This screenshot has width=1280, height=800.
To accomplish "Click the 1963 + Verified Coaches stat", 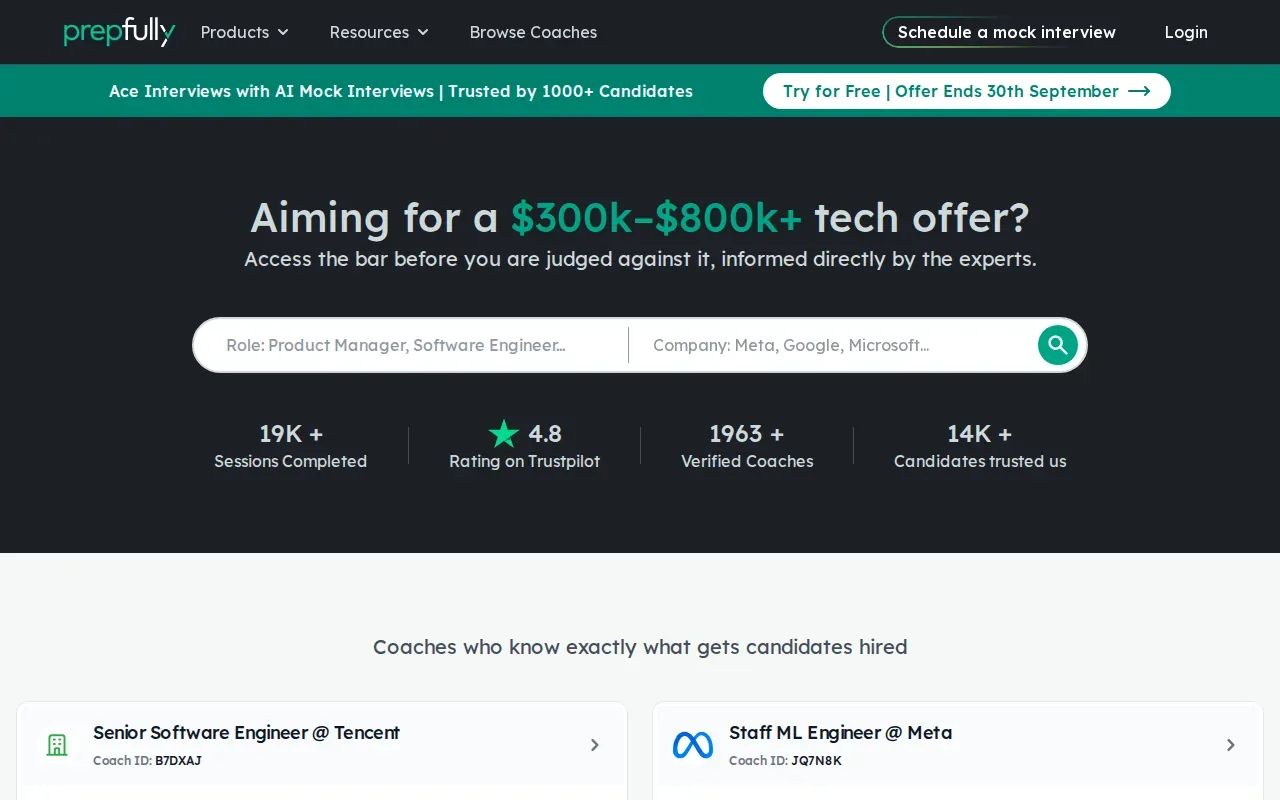I will tap(747, 446).
